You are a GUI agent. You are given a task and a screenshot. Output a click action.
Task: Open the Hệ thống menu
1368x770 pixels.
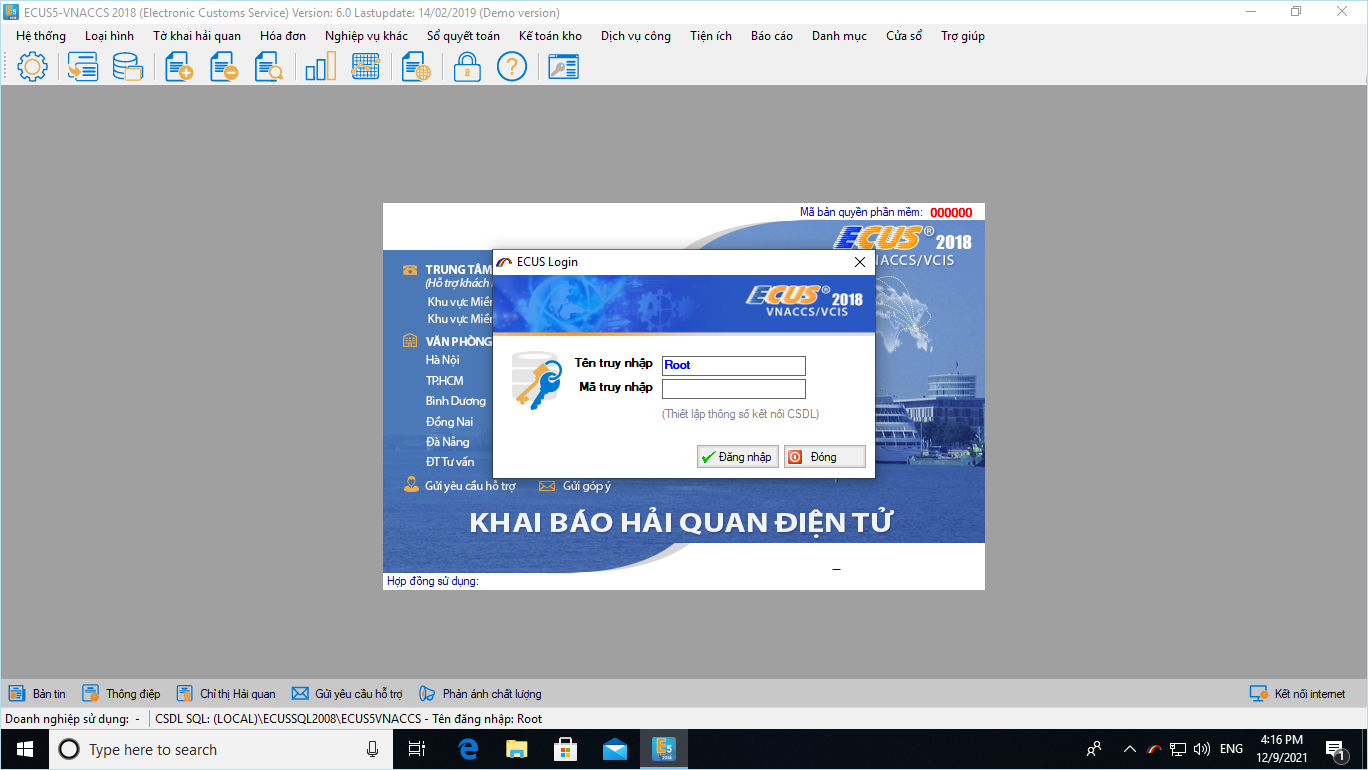tap(41, 36)
